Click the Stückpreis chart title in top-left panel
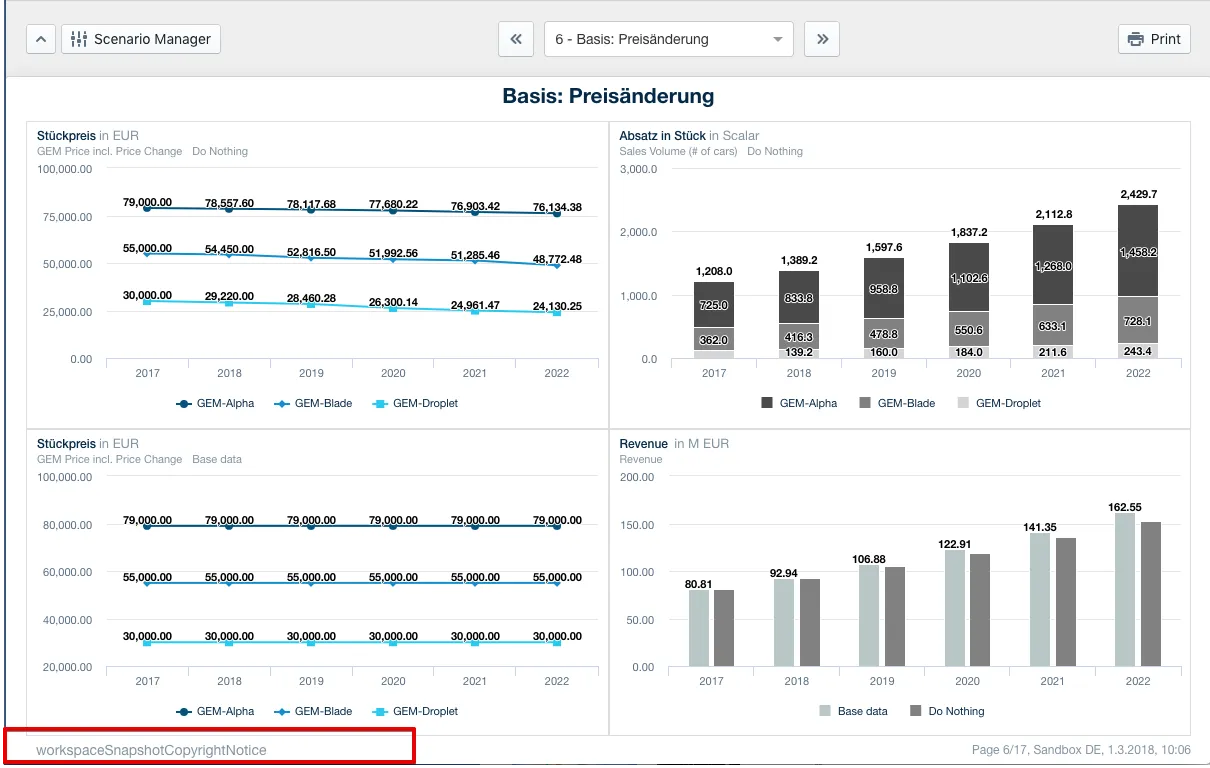 66,135
